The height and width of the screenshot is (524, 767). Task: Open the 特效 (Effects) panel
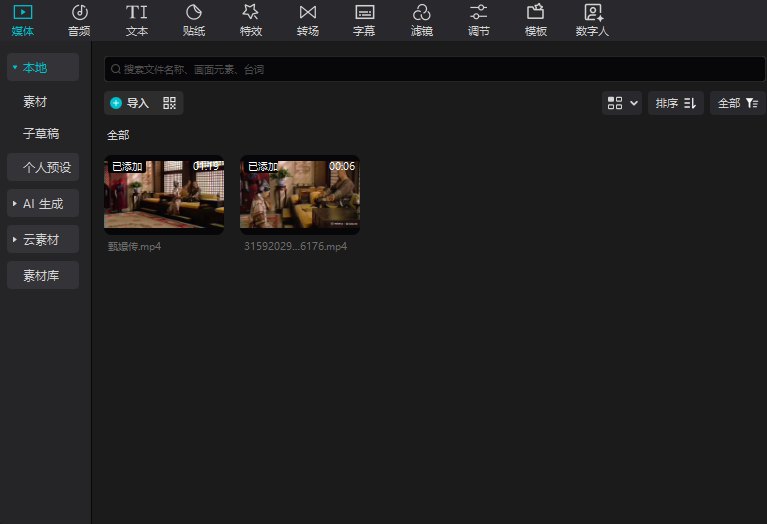point(251,20)
